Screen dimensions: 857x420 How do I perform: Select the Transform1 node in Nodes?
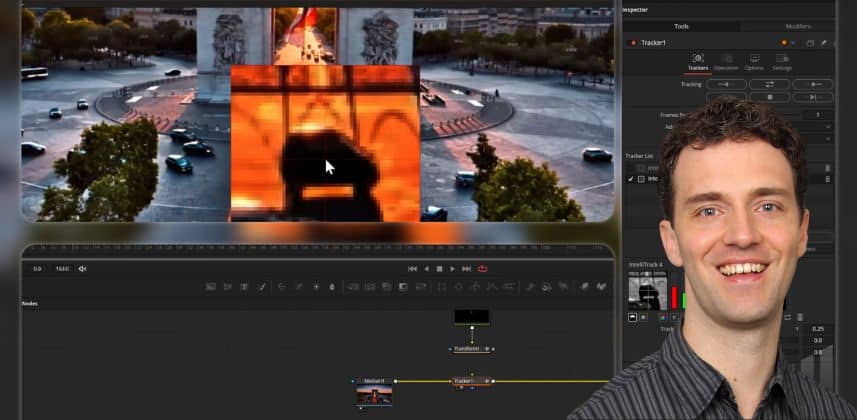471,348
